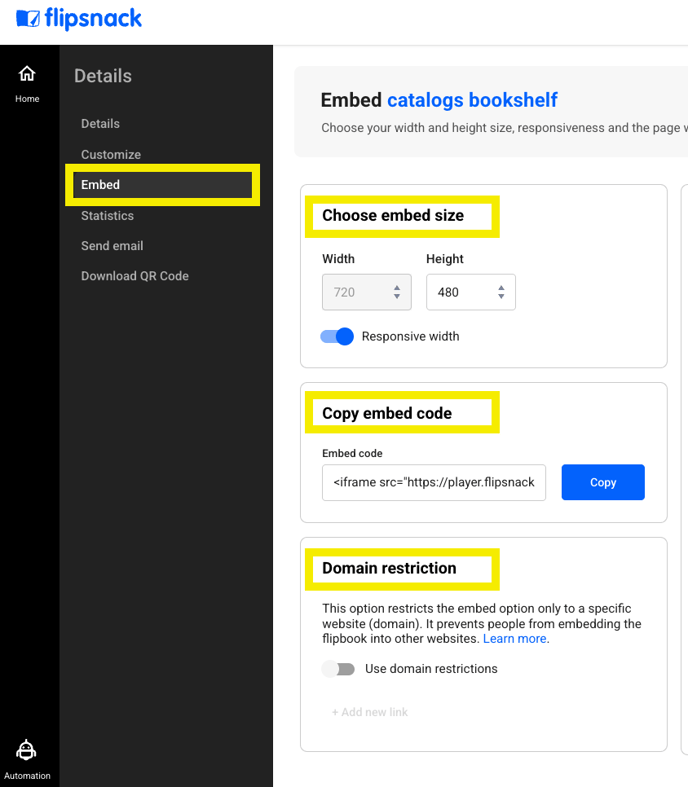Open the Details menu item
The width and height of the screenshot is (688, 787).
click(x=100, y=123)
